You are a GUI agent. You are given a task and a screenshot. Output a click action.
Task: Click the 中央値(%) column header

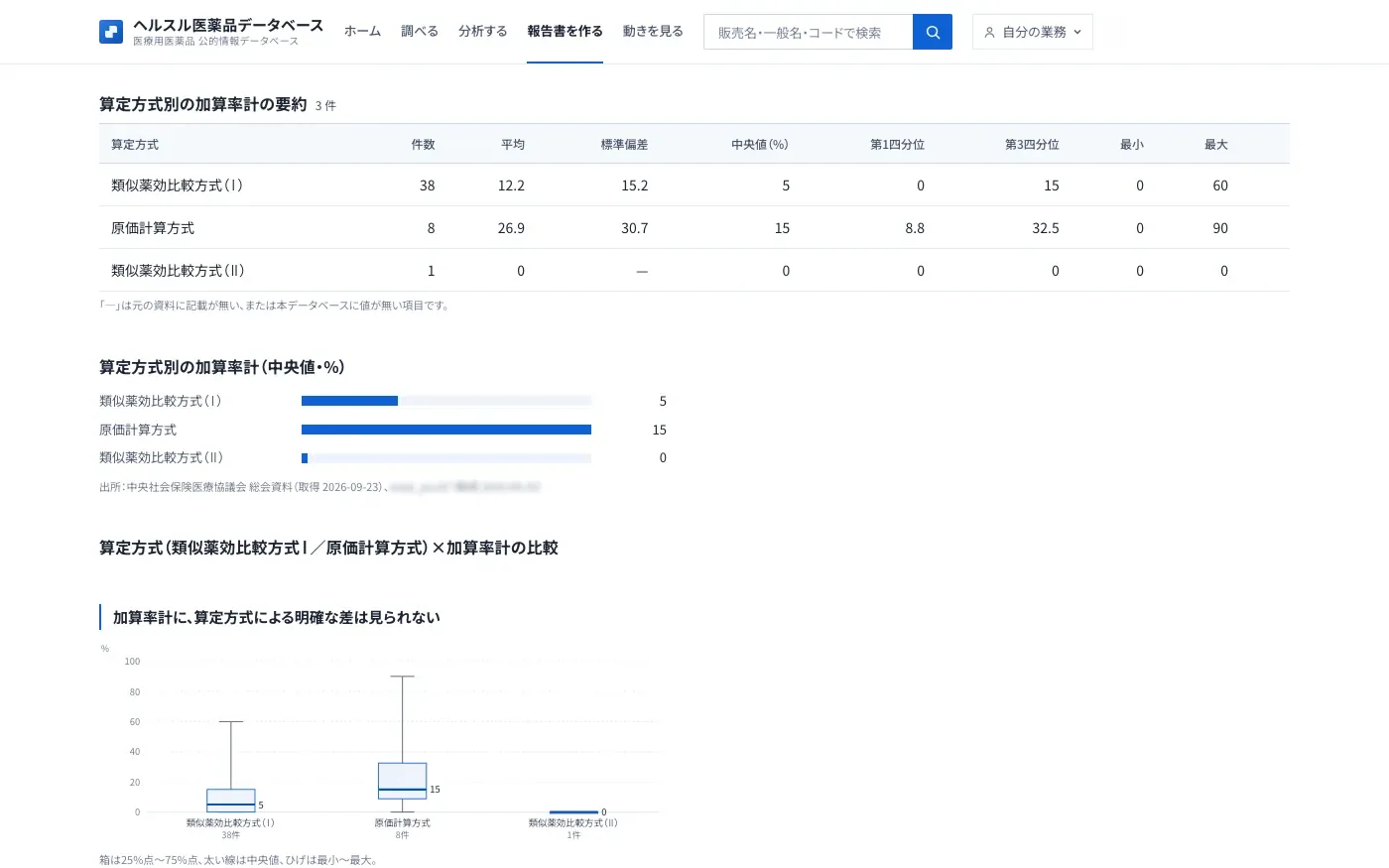[x=760, y=145]
